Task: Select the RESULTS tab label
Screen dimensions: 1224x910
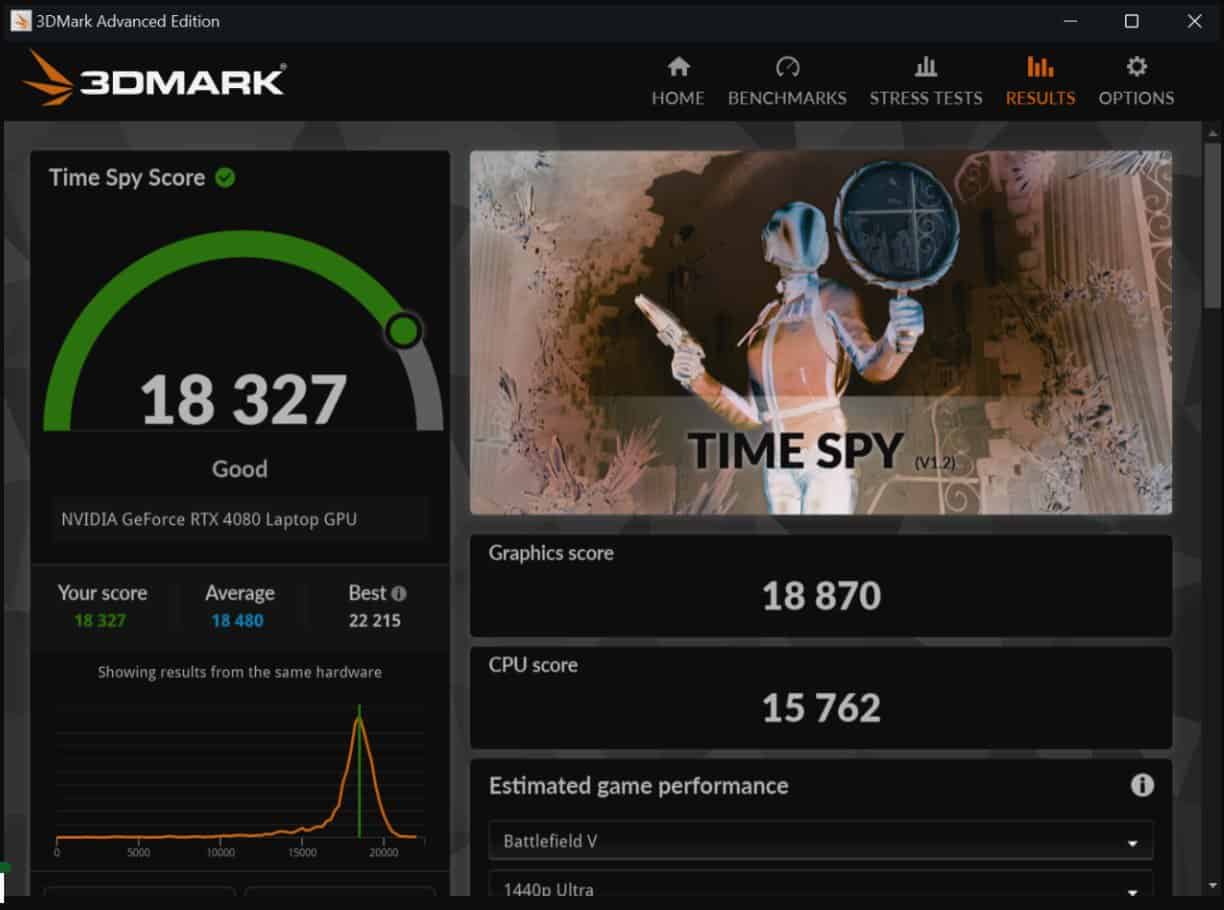Action: 1040,98
